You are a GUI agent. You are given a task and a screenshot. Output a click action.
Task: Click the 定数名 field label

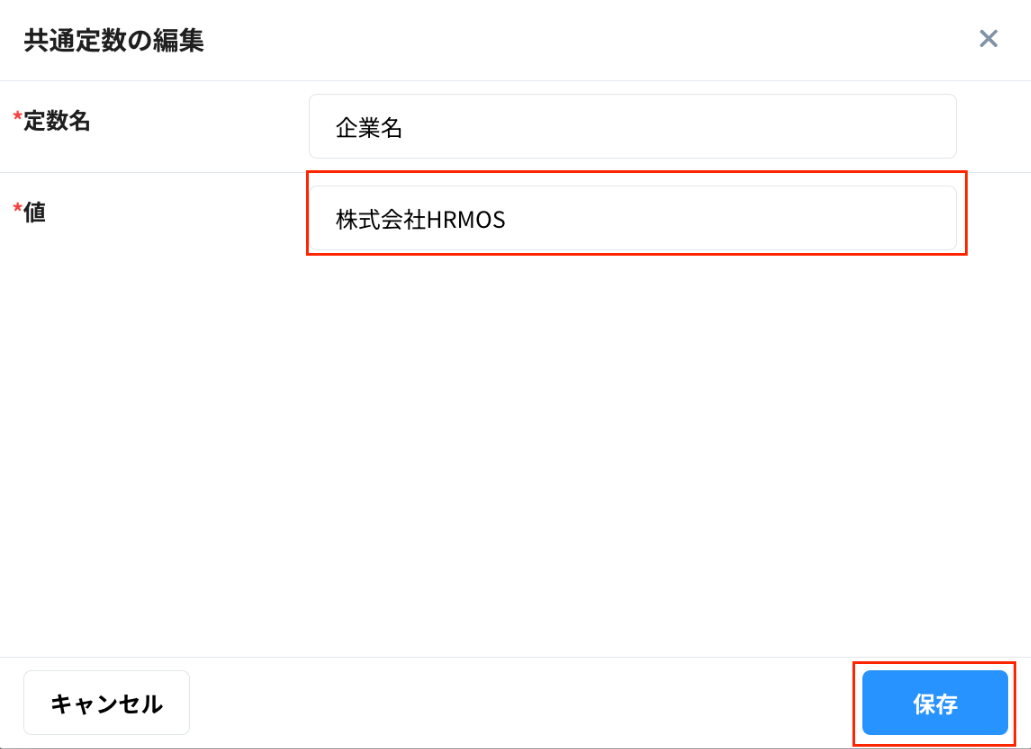(x=57, y=122)
